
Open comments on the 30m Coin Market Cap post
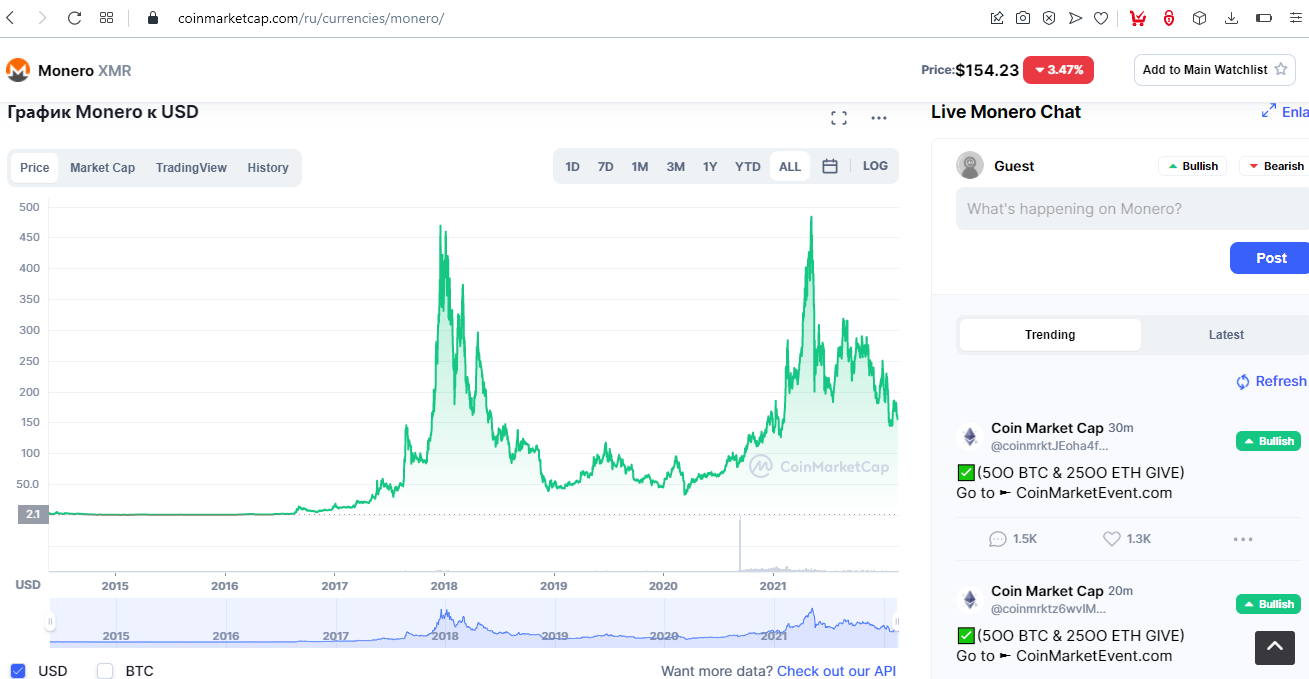point(1013,539)
